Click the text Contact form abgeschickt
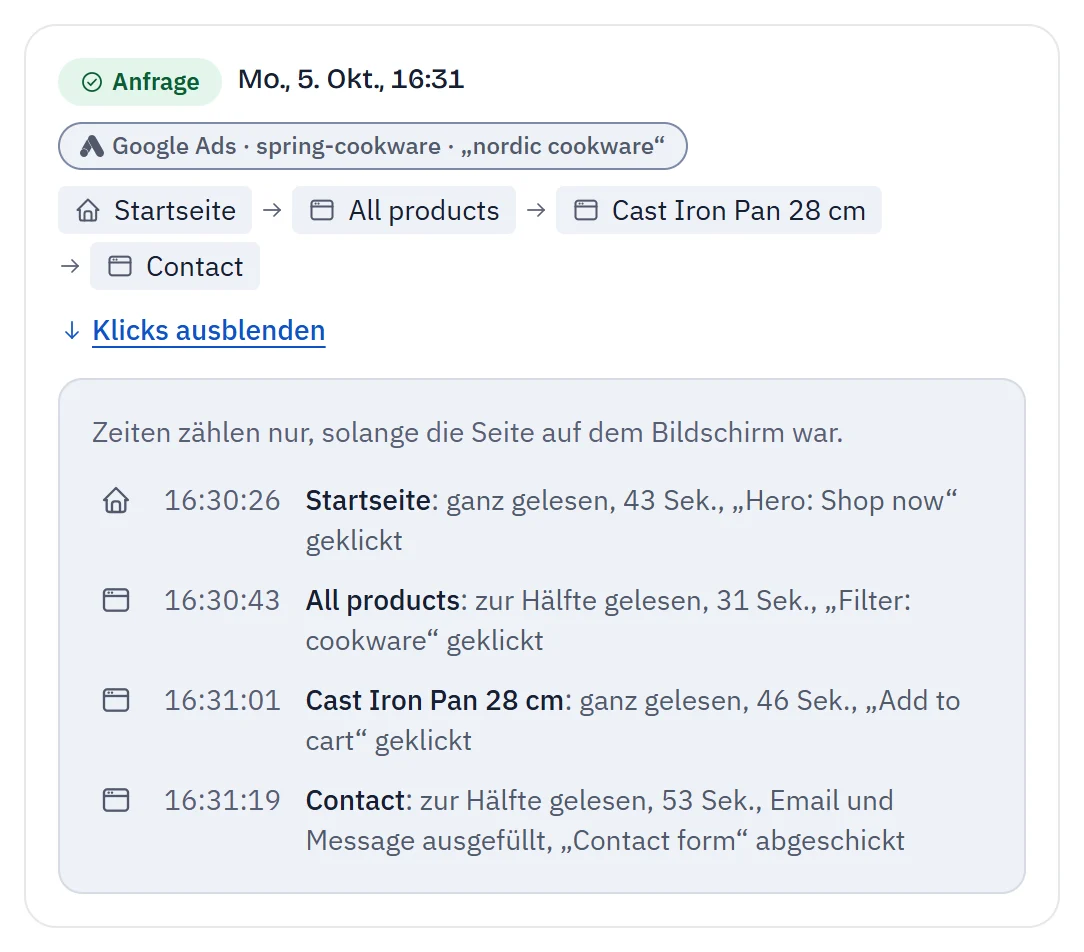The width and height of the screenshot is (1084, 952). 733,841
